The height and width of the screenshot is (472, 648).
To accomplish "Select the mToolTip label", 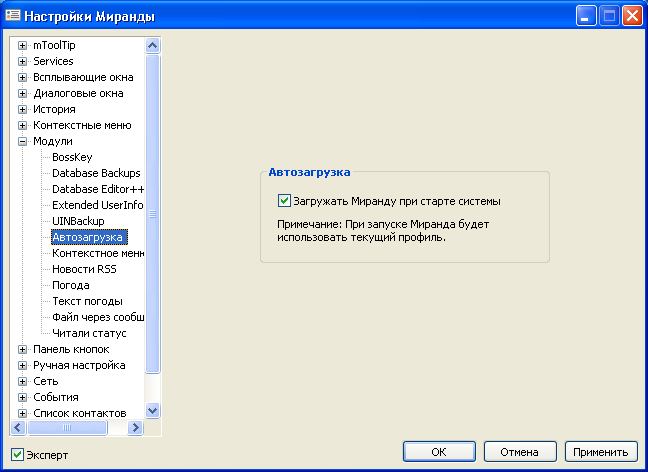I will tap(54, 45).
